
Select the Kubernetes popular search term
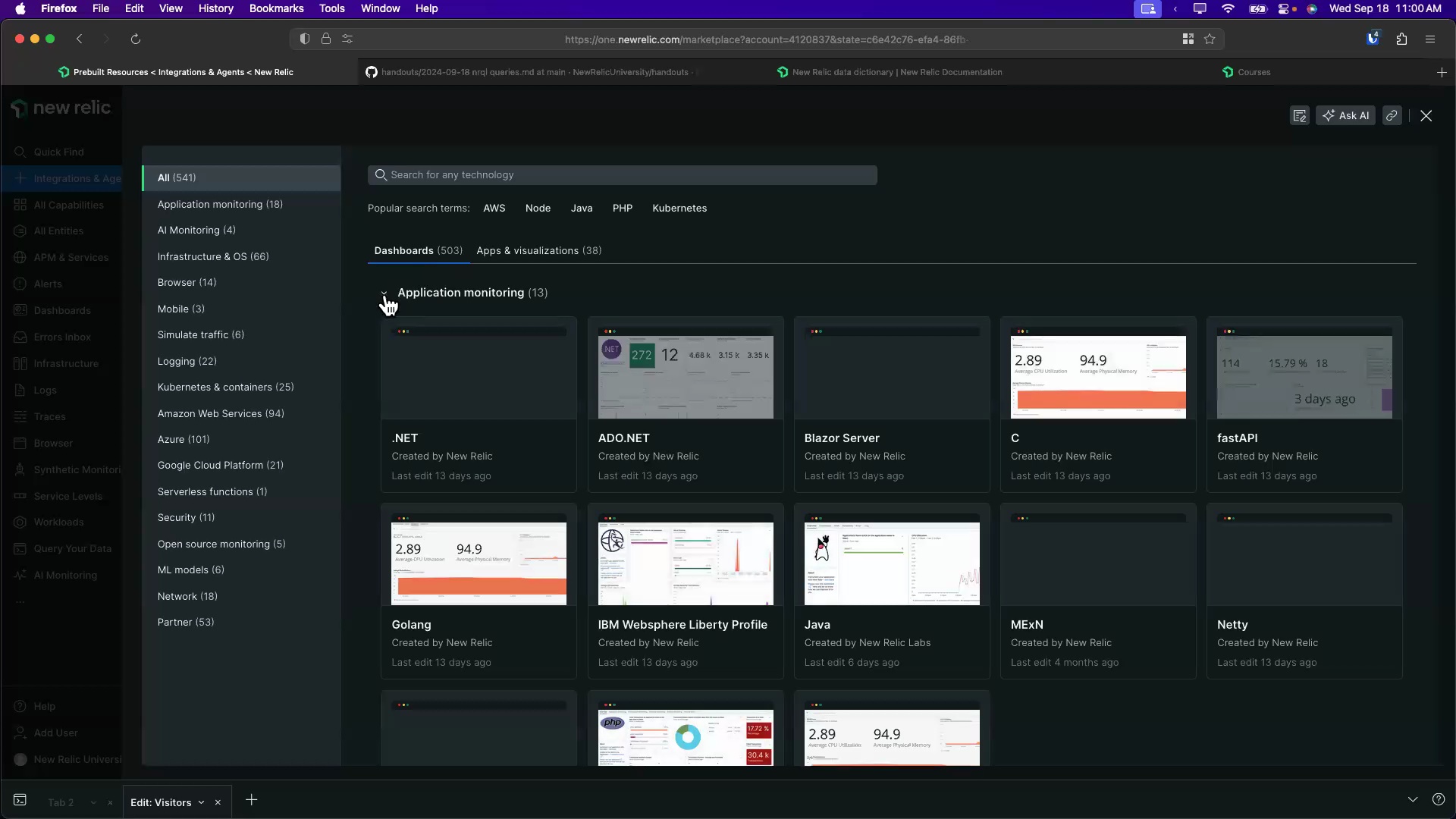tap(679, 209)
